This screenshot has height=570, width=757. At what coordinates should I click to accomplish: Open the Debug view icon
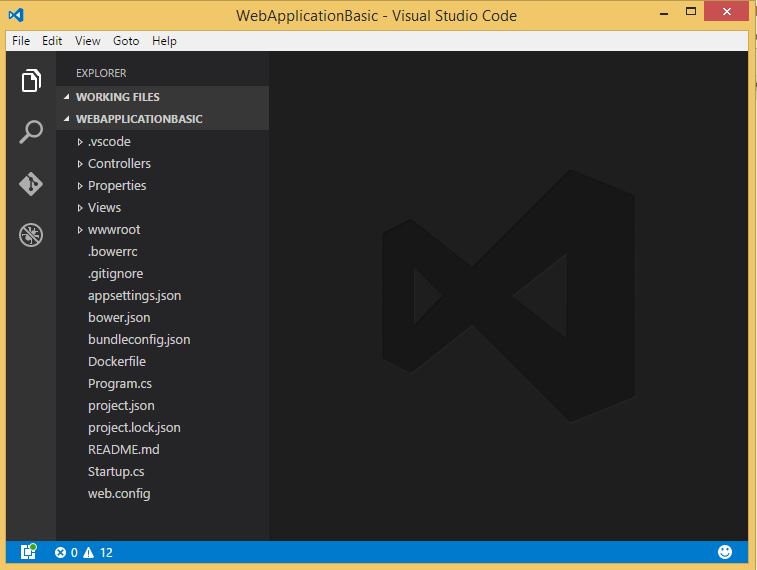click(31, 235)
